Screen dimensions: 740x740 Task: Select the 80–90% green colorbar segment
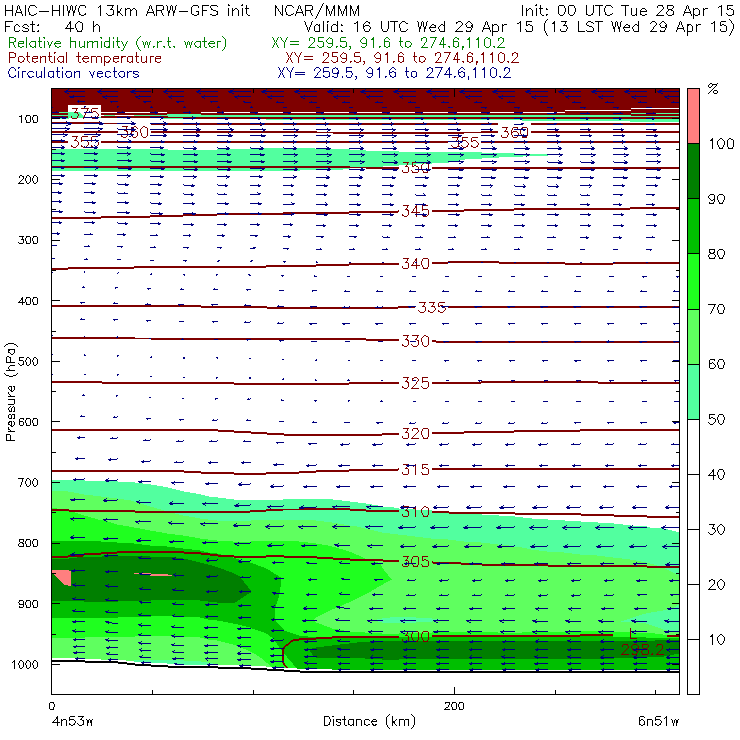tap(693, 226)
